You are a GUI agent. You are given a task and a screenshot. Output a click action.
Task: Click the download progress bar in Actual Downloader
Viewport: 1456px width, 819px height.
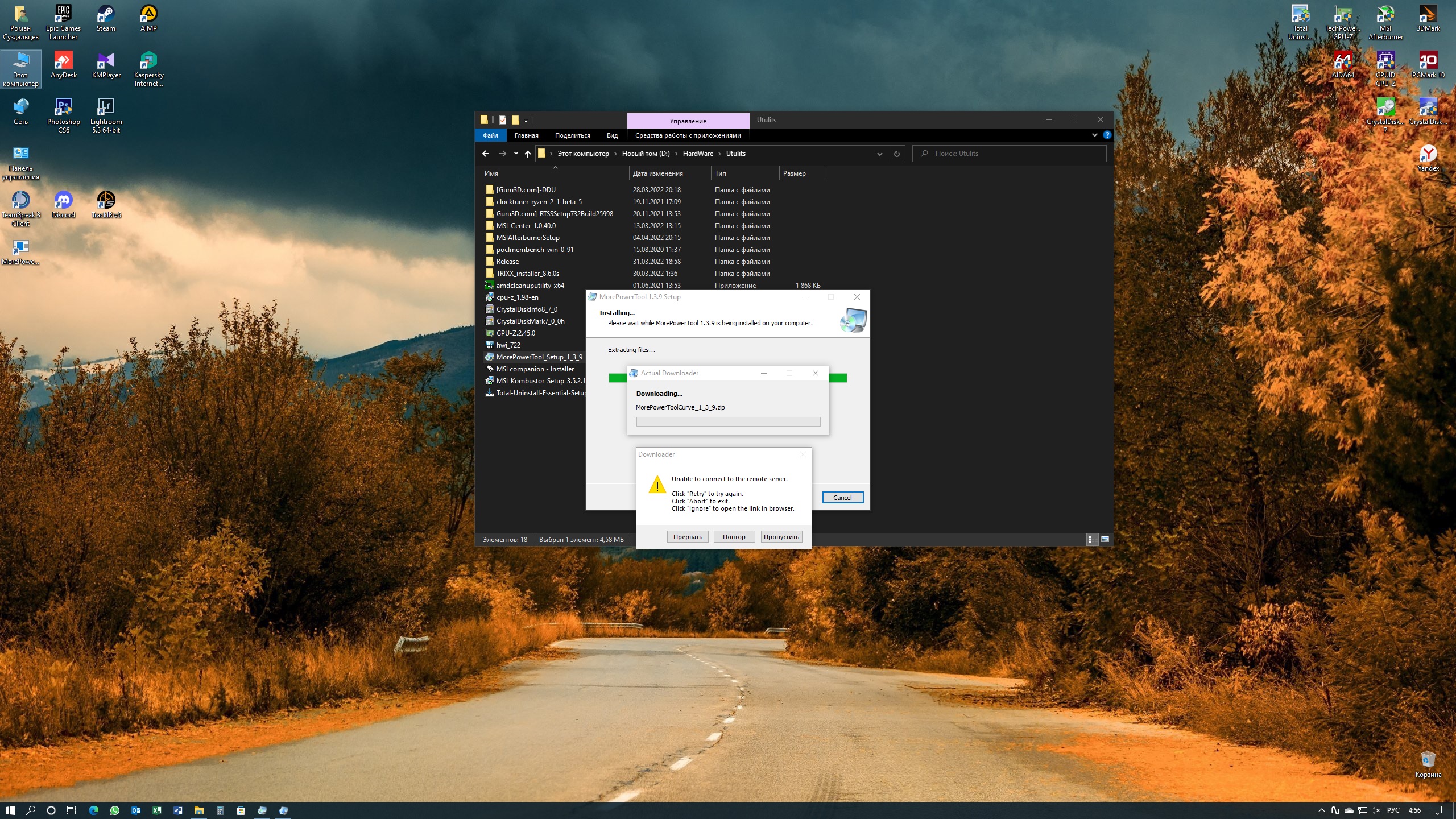728,421
